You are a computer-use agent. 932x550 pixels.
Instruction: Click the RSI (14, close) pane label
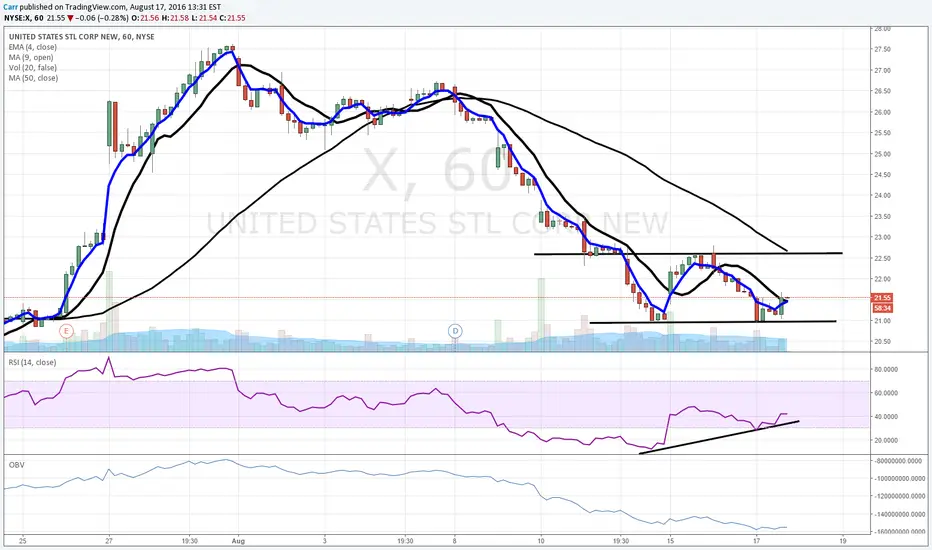[32, 362]
